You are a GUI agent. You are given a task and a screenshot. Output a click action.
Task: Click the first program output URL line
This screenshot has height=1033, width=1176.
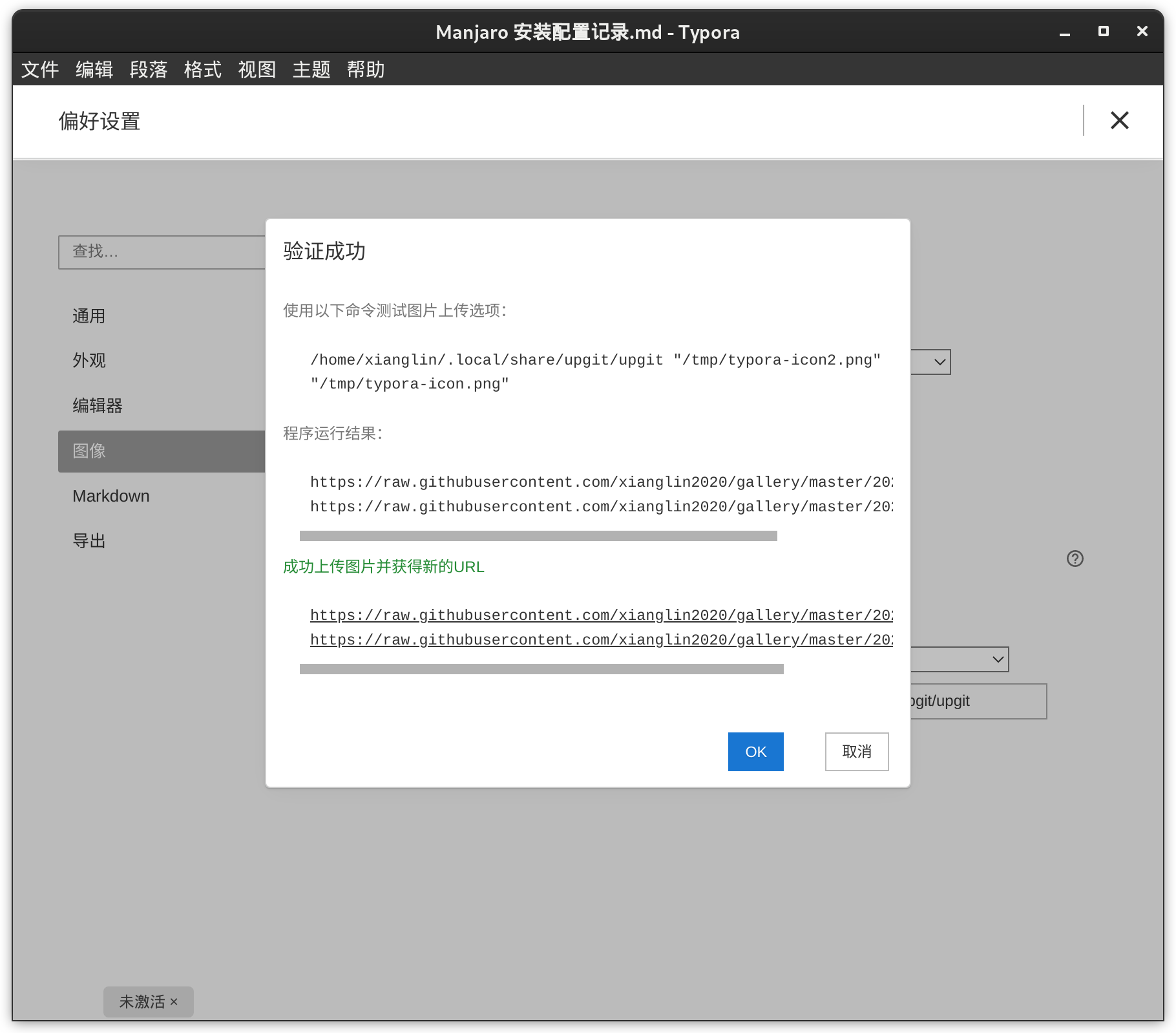(602, 482)
